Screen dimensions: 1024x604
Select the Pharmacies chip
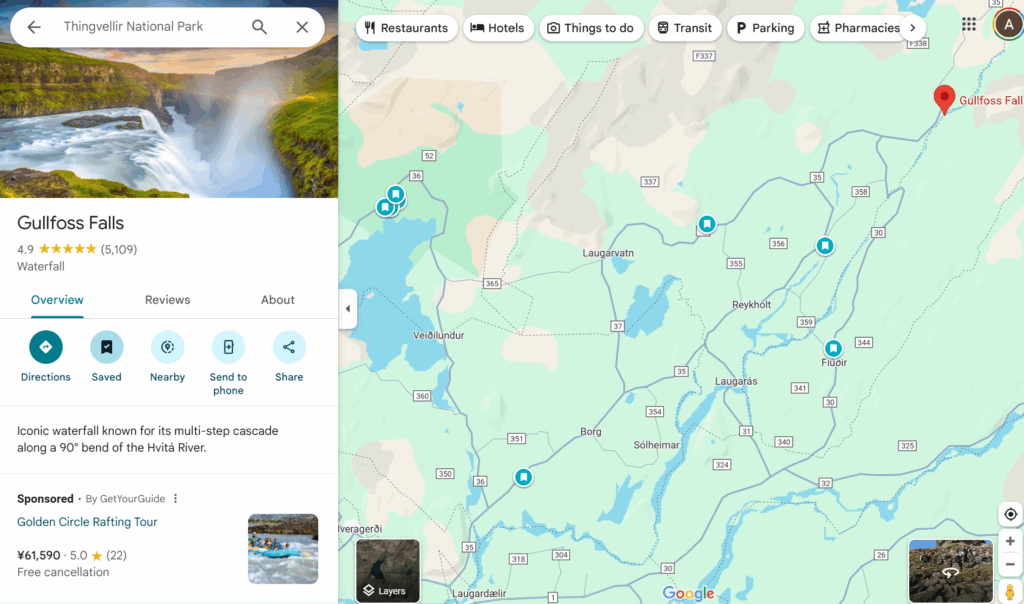tap(859, 28)
